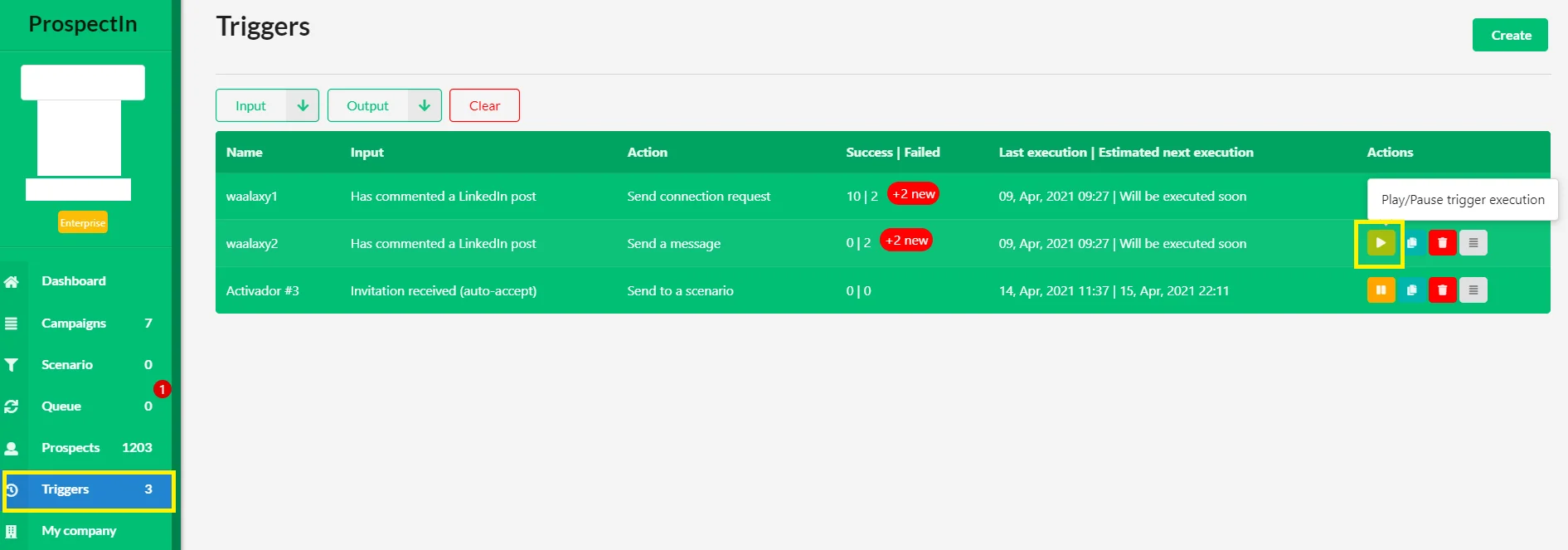
Task: Duplicate the waalaxy2 trigger via copy icon
Action: click(1412, 243)
